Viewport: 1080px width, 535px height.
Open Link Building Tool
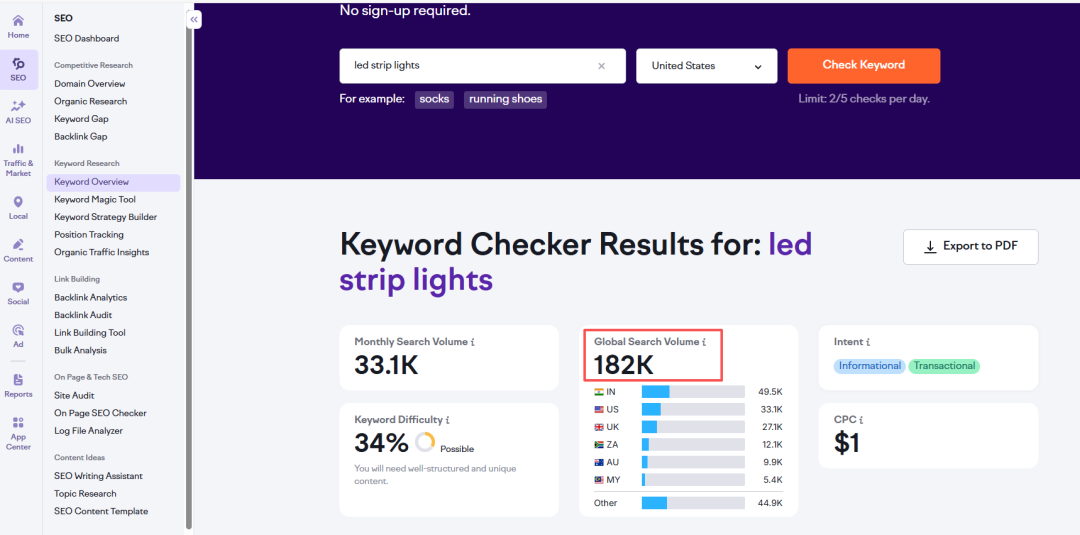click(x=90, y=333)
